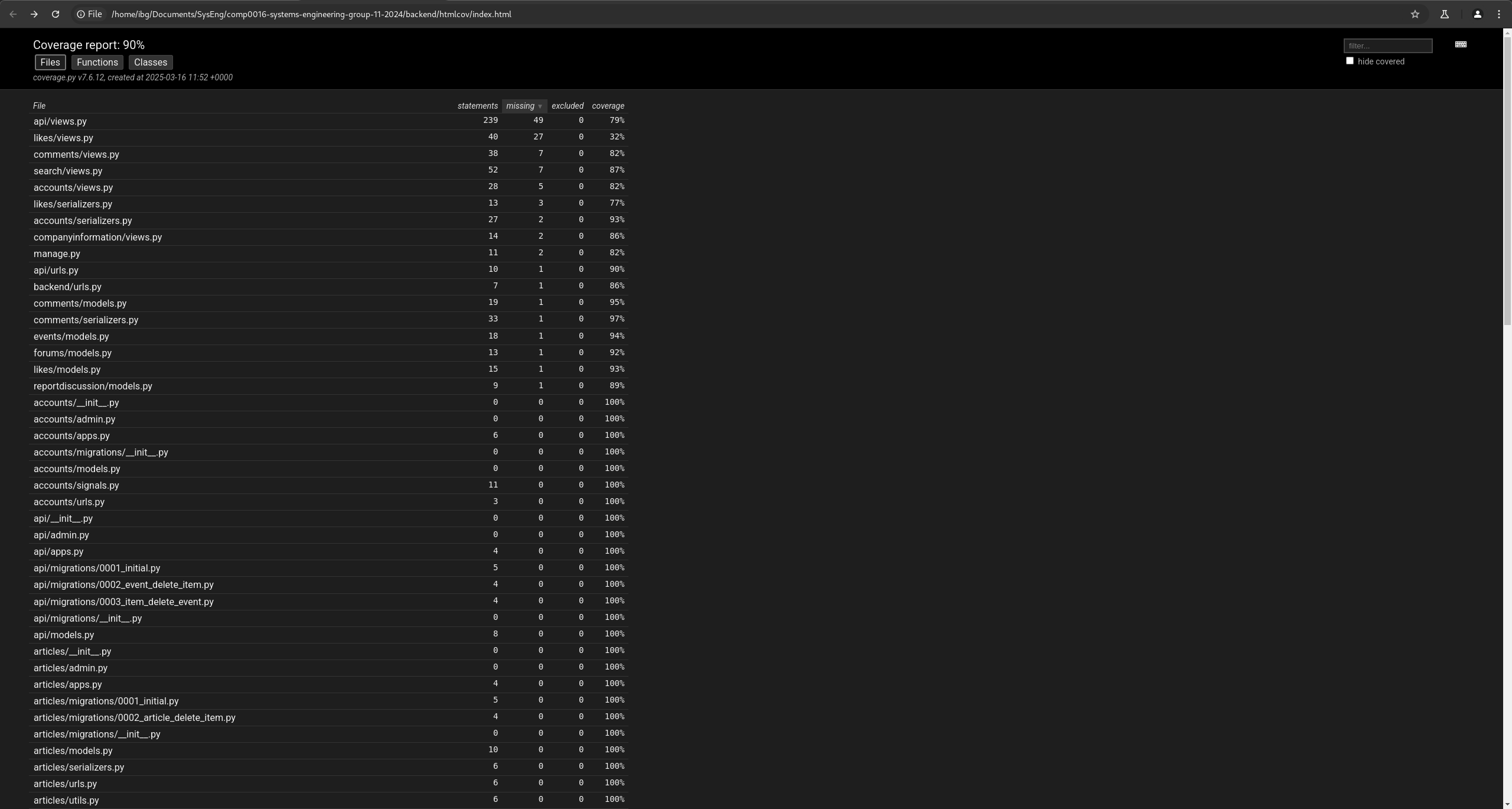Switch to the Functions tab

tap(97, 62)
